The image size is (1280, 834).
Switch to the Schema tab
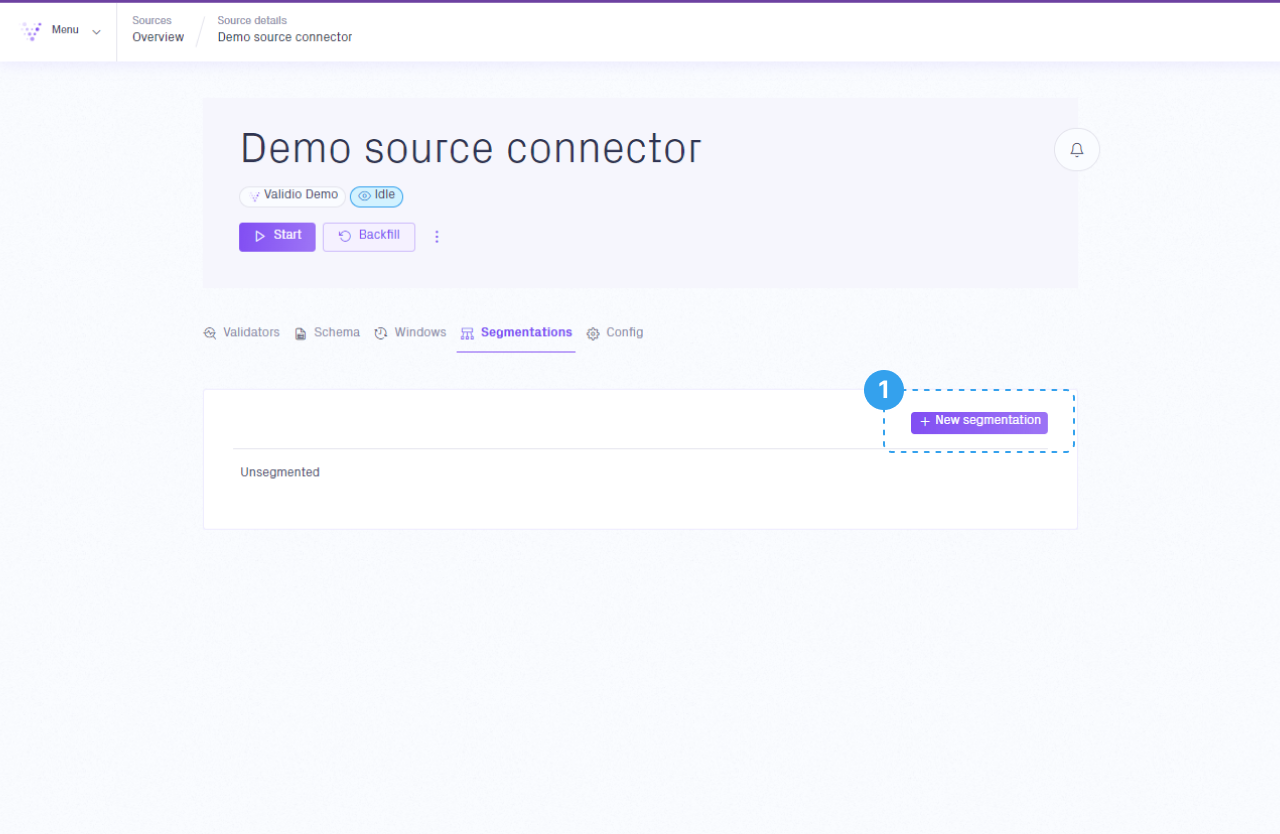(327, 333)
